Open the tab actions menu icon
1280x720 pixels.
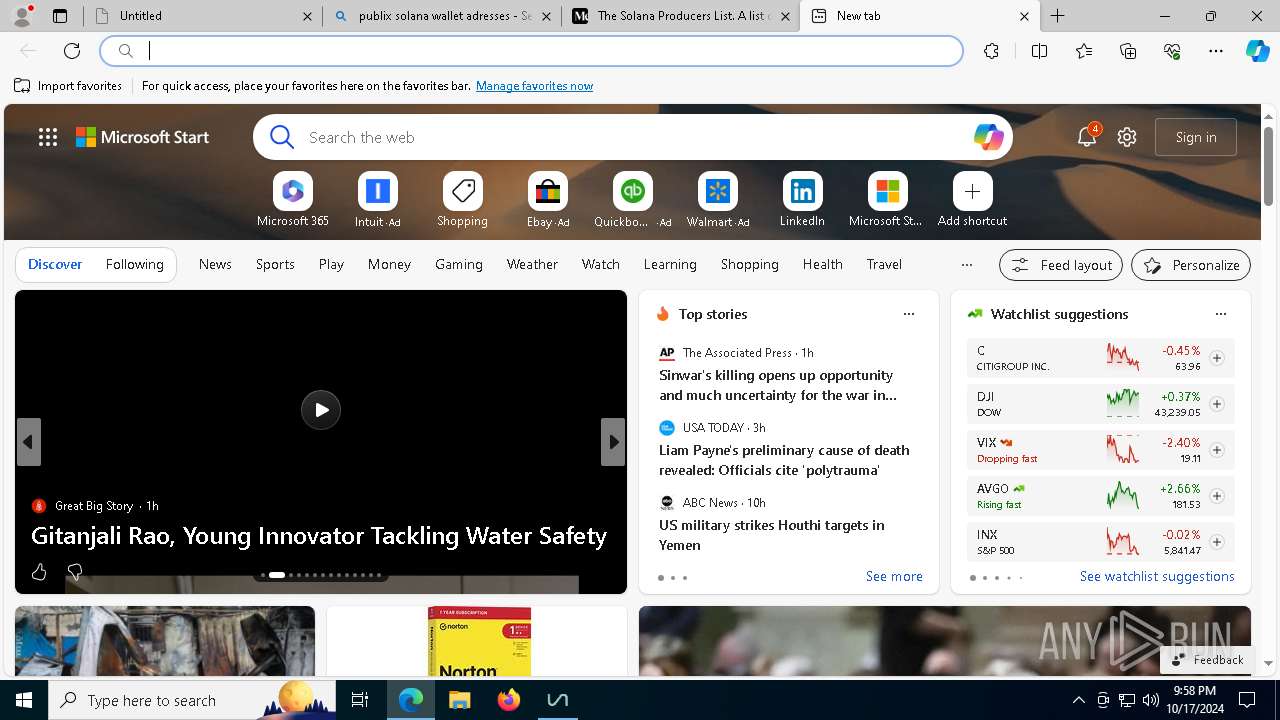[x=60, y=16]
